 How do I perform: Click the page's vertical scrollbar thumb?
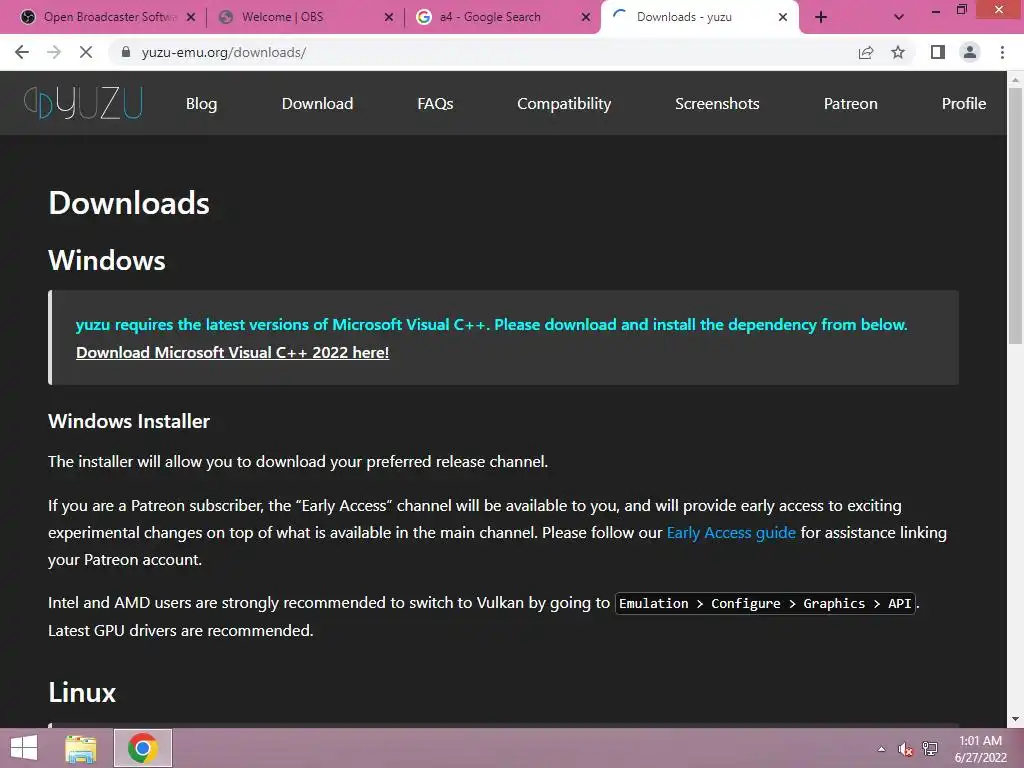tap(1015, 216)
